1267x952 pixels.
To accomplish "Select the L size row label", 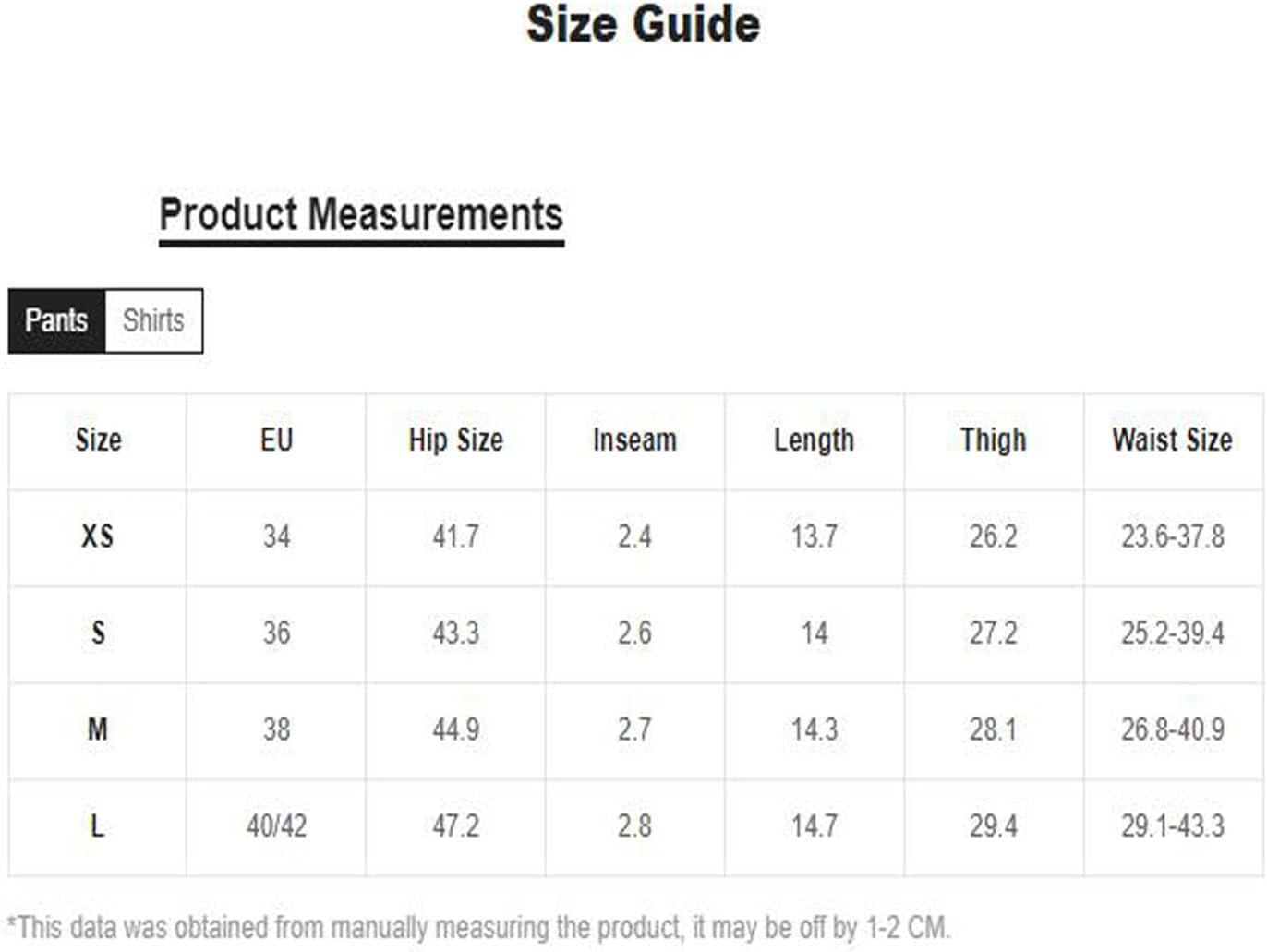I will pyautogui.click(x=98, y=825).
